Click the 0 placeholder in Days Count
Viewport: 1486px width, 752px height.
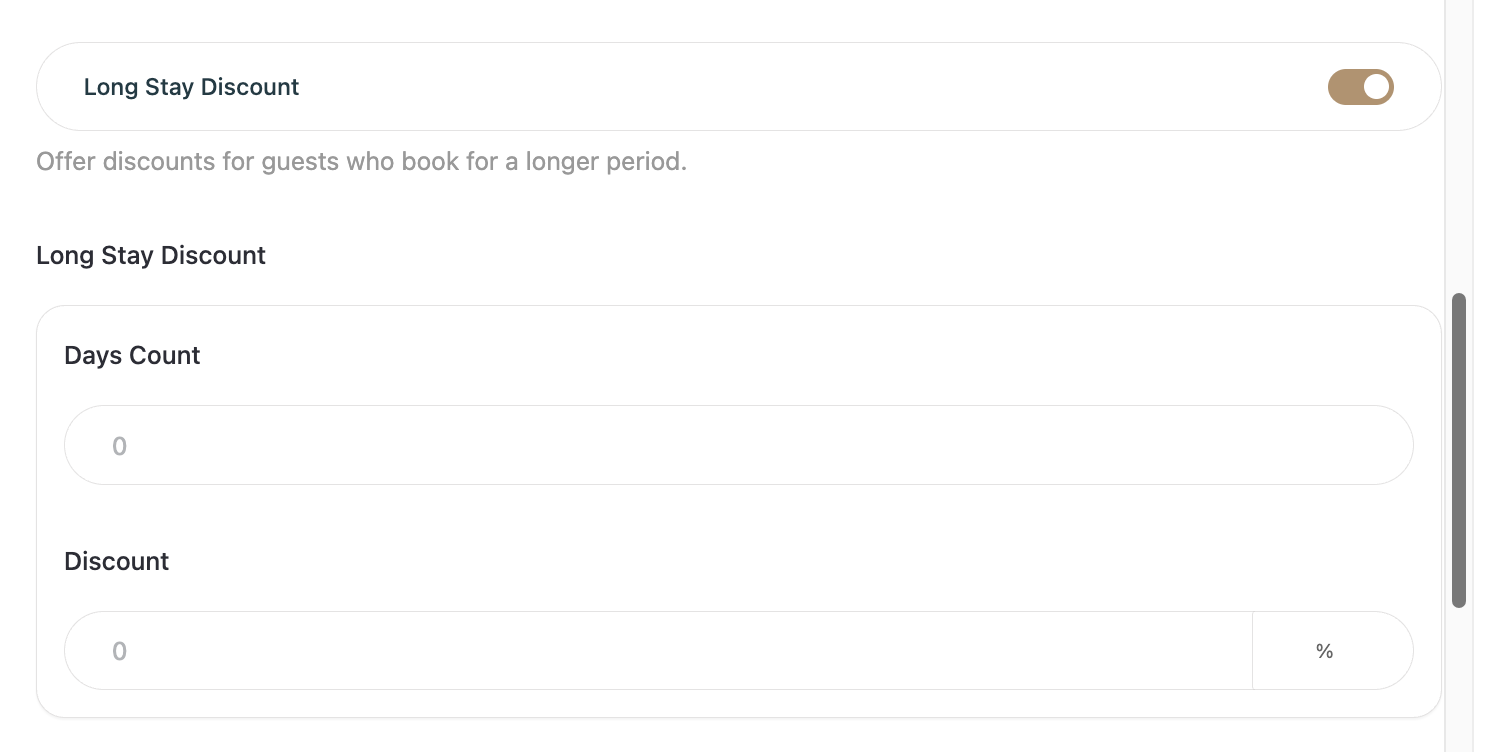(119, 446)
